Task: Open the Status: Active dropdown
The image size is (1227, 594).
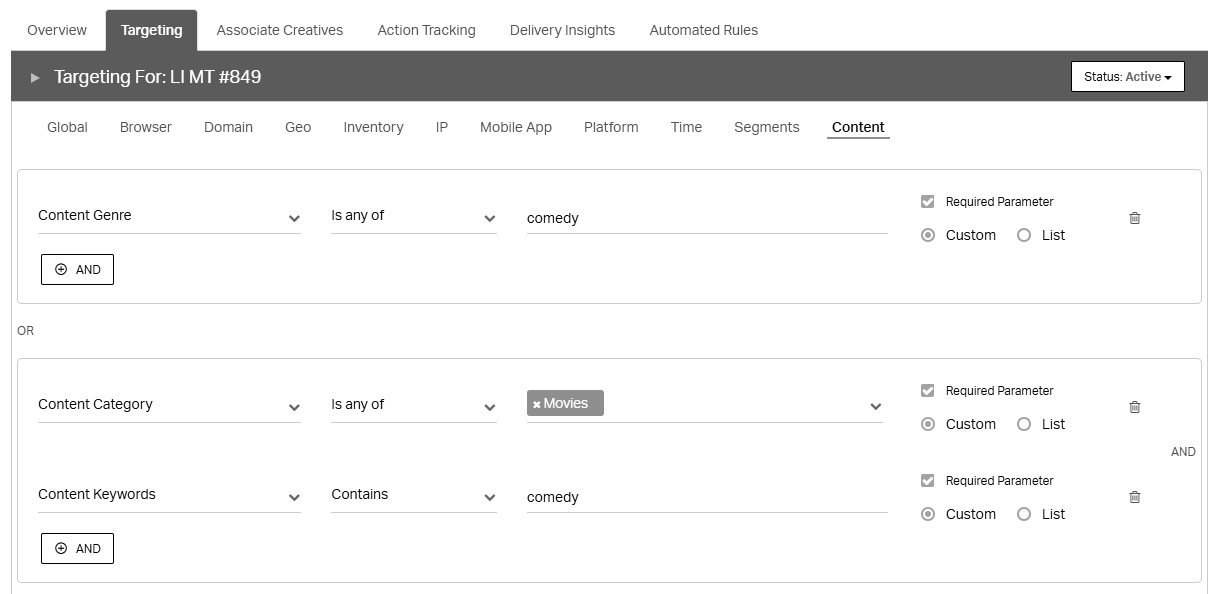Action: (x=1127, y=77)
